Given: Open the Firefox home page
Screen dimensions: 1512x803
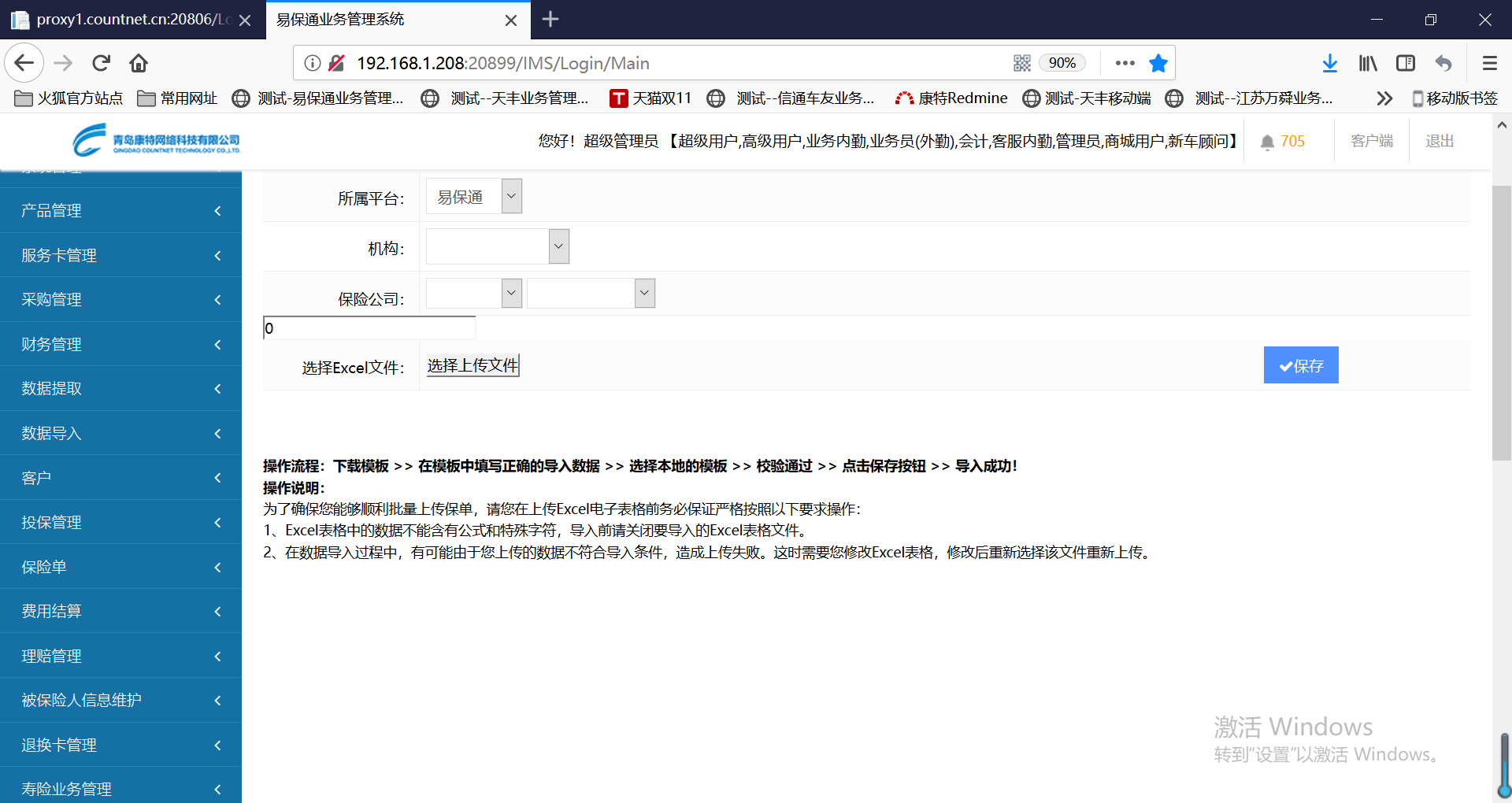Looking at the screenshot, I should click(x=139, y=63).
